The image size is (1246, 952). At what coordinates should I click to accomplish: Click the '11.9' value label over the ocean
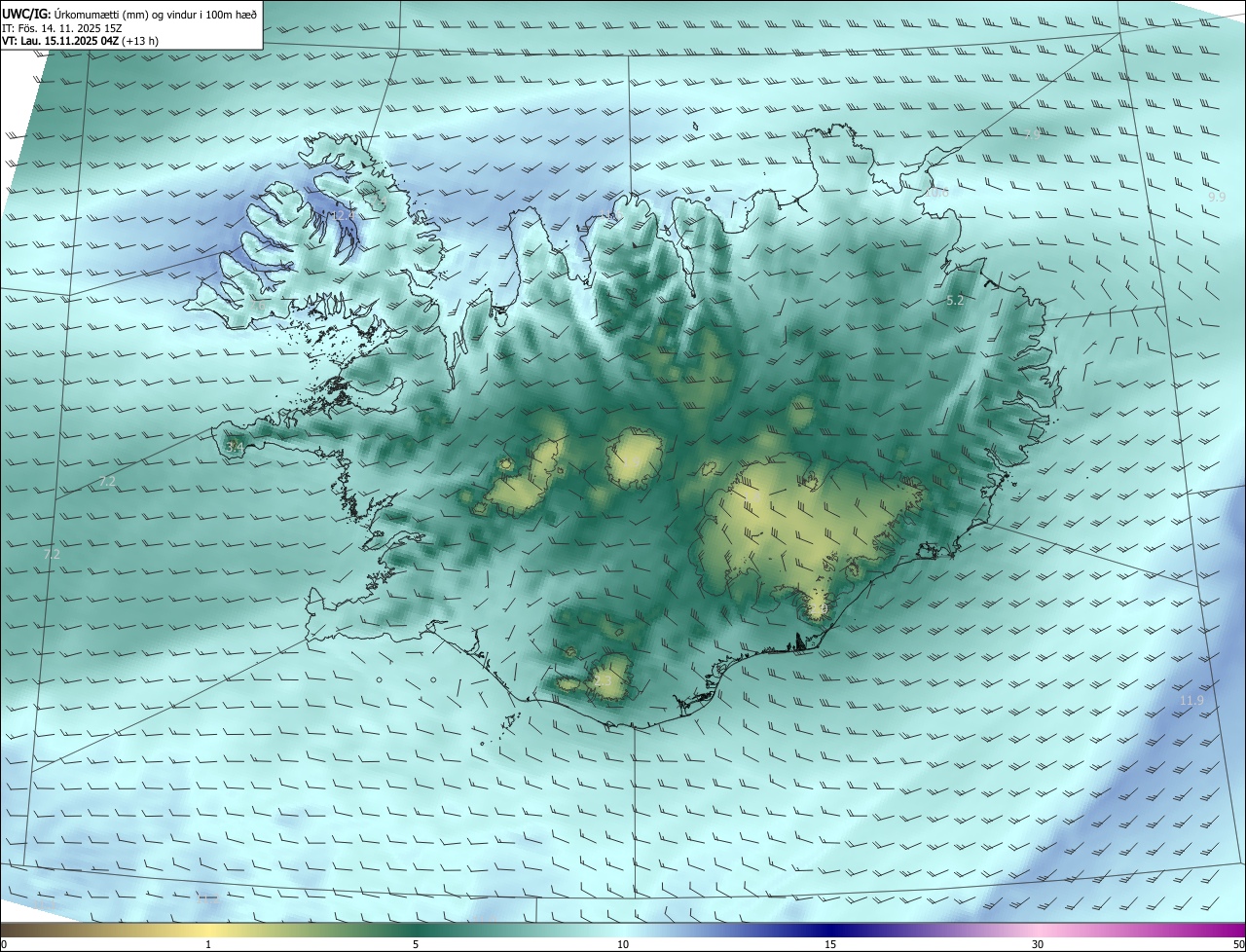click(x=1191, y=701)
